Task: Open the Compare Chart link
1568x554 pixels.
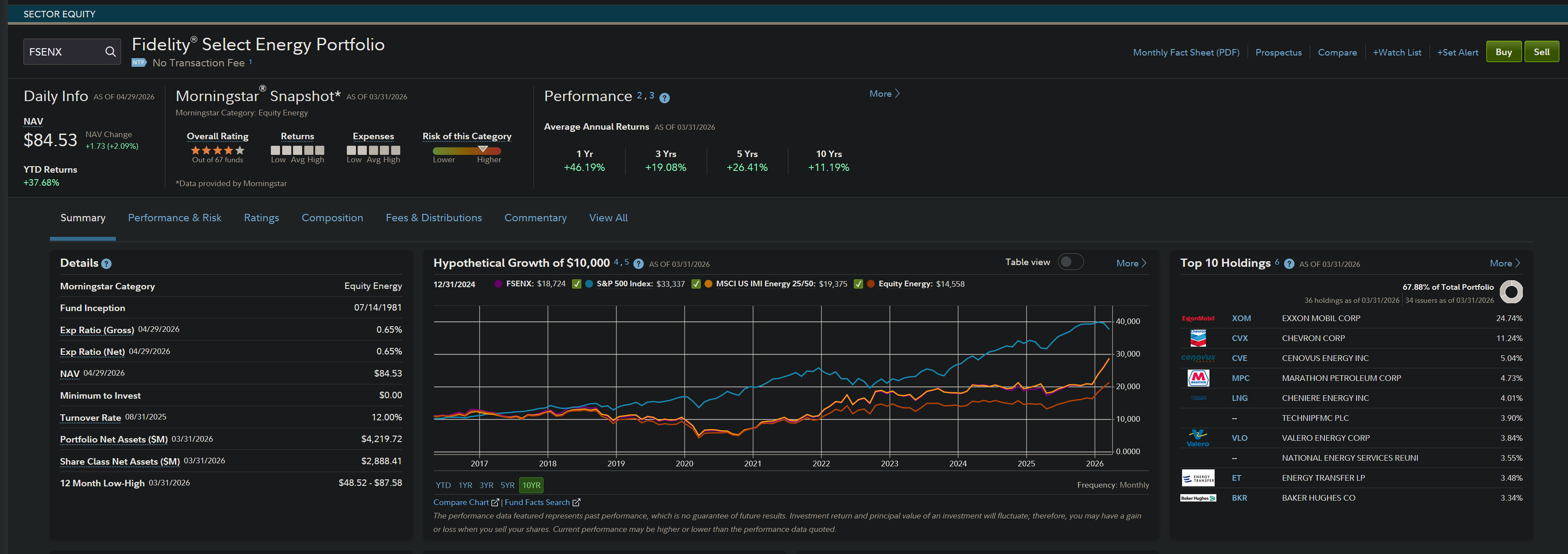Action: [461, 503]
